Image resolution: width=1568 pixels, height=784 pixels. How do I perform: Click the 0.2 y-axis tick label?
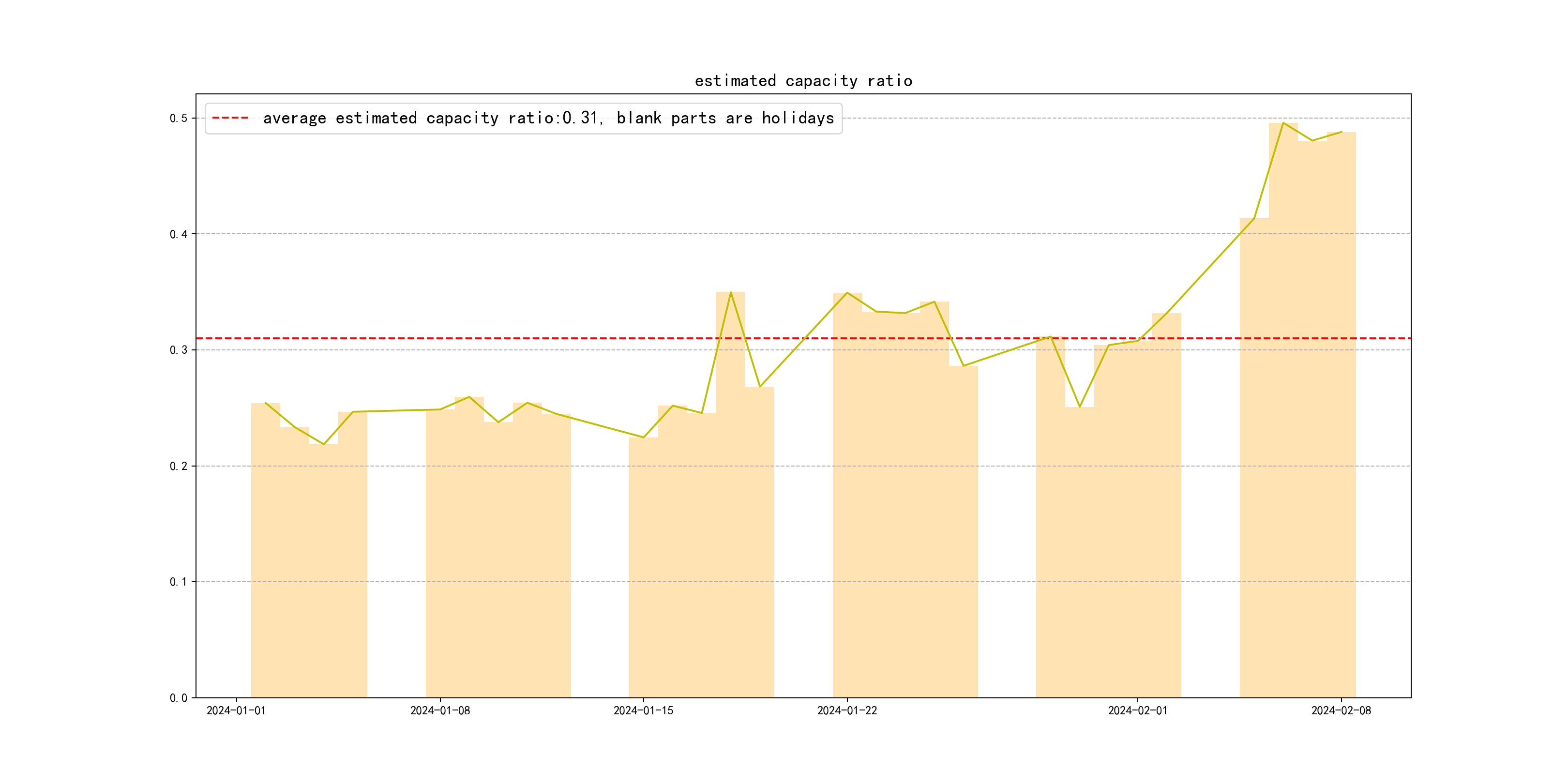[178, 466]
